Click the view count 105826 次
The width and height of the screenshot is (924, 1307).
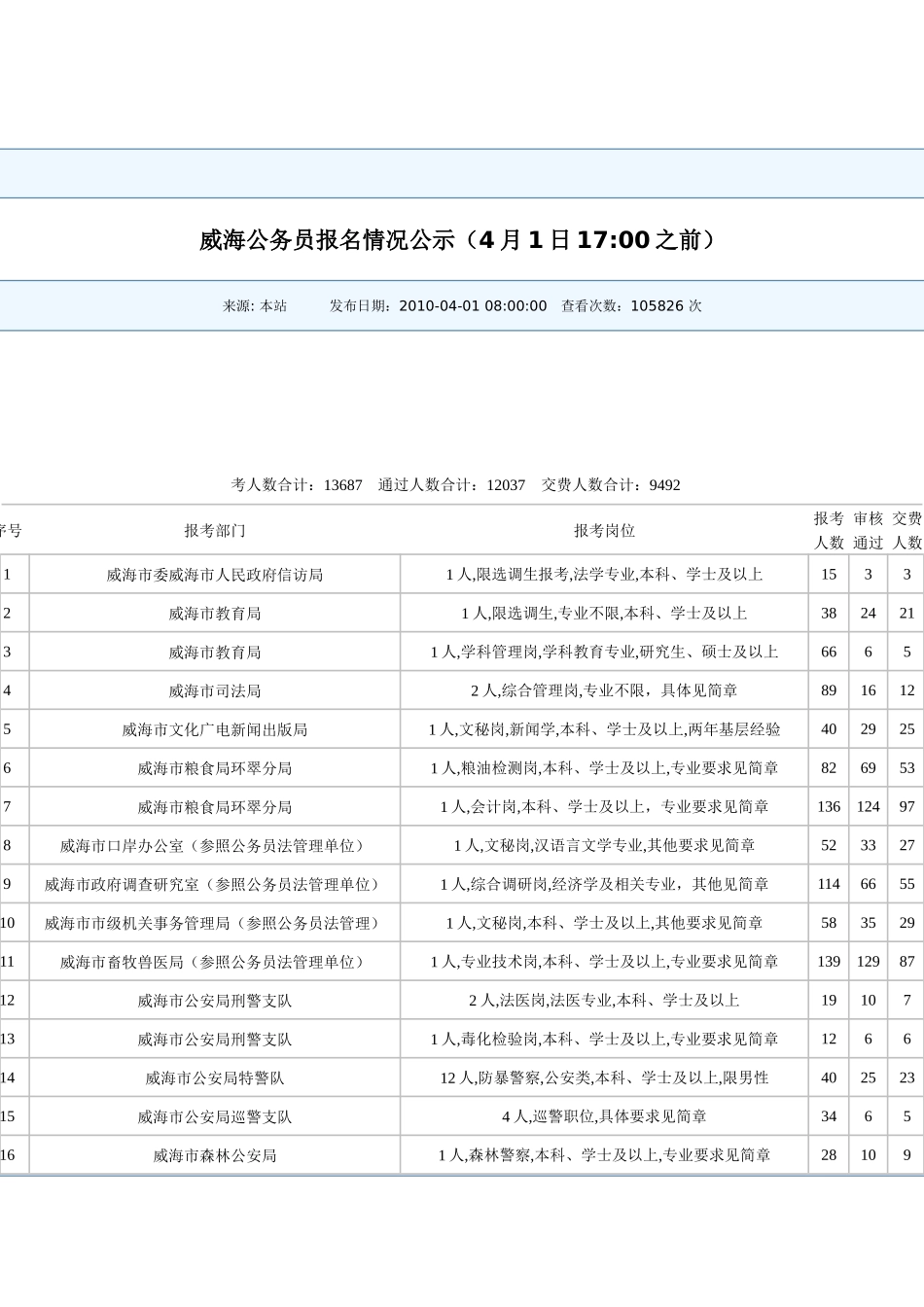click(666, 305)
